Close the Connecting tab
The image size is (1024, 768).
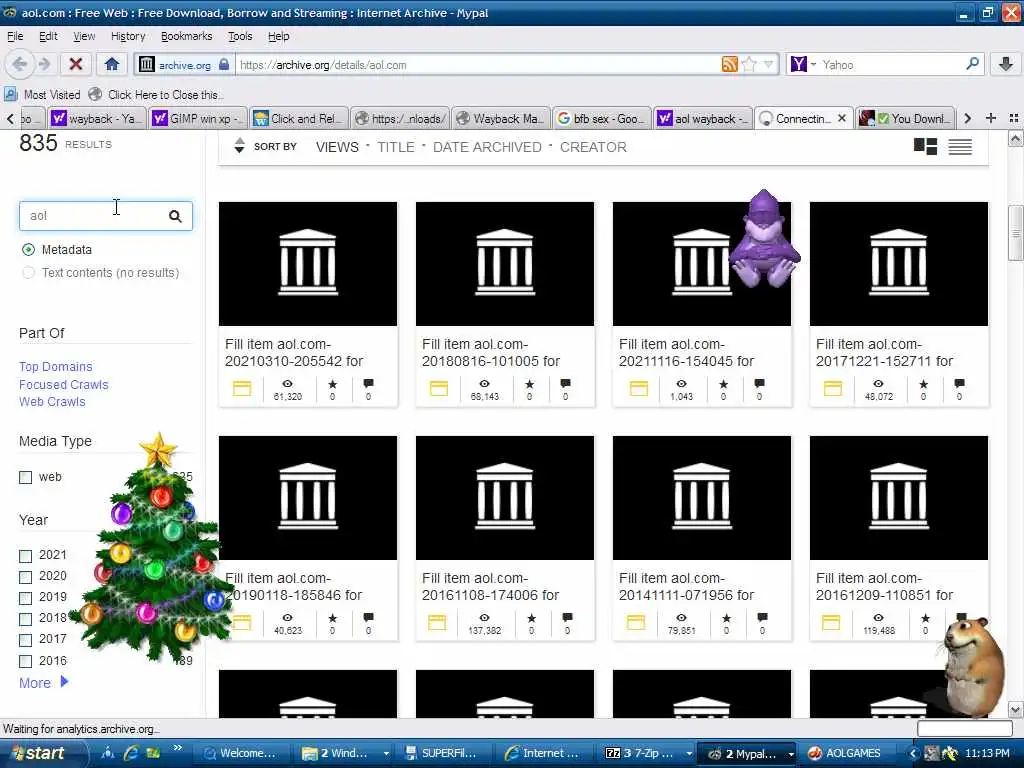coord(842,118)
